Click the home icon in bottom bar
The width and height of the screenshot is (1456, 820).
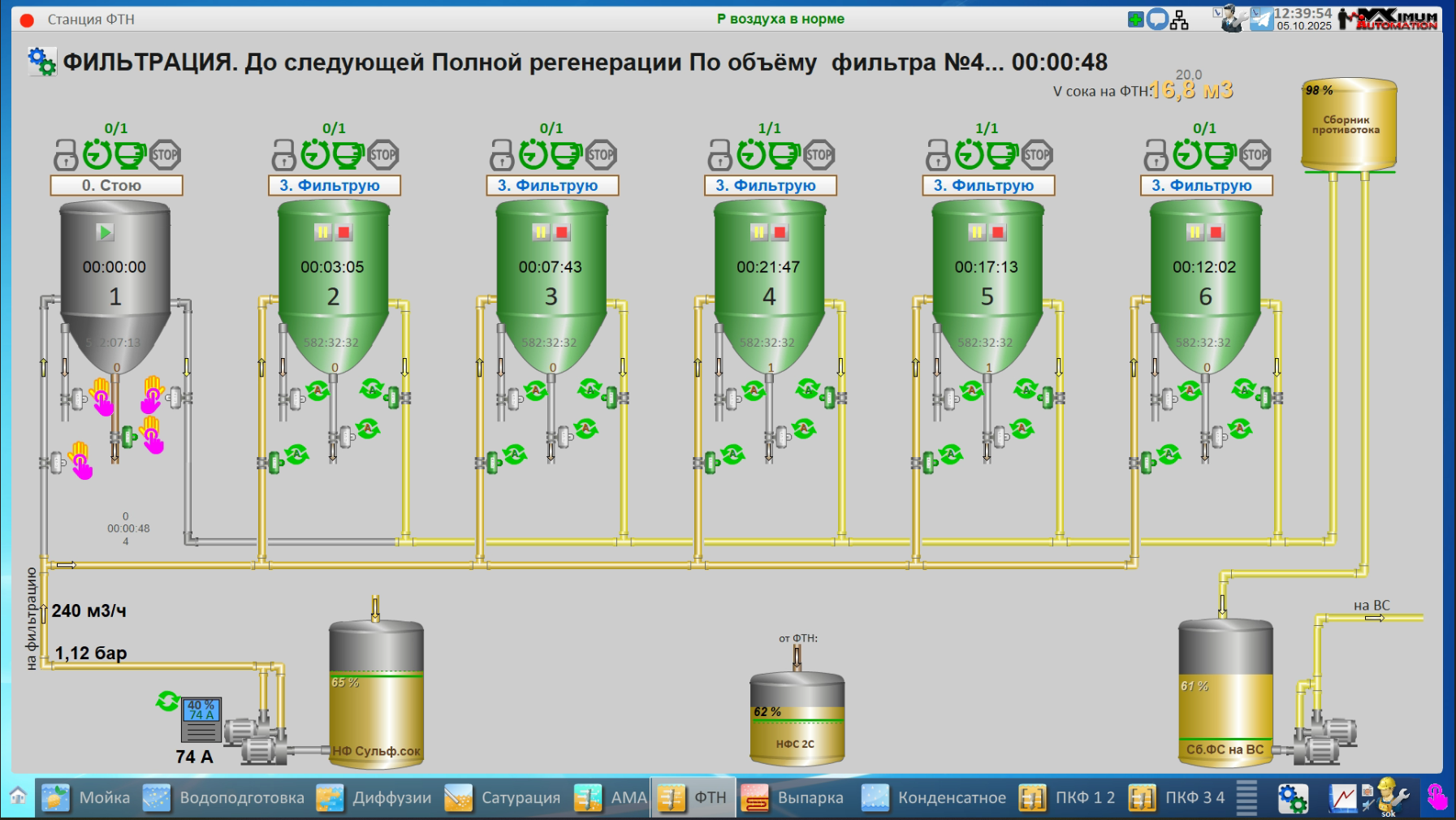click(18, 796)
